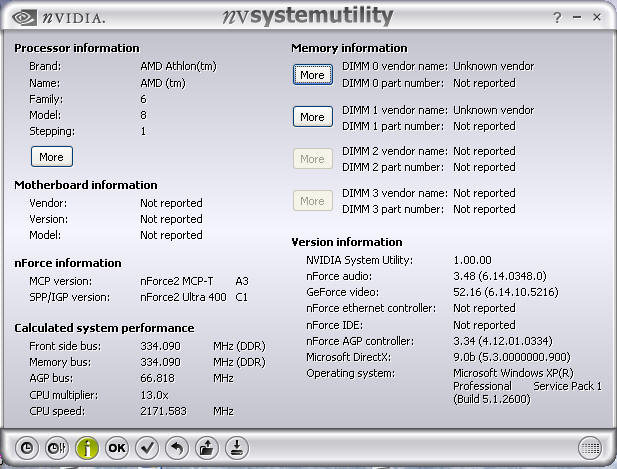
Task: Open the clock settings icon in bottom toolbar
Action: [x=27, y=448]
